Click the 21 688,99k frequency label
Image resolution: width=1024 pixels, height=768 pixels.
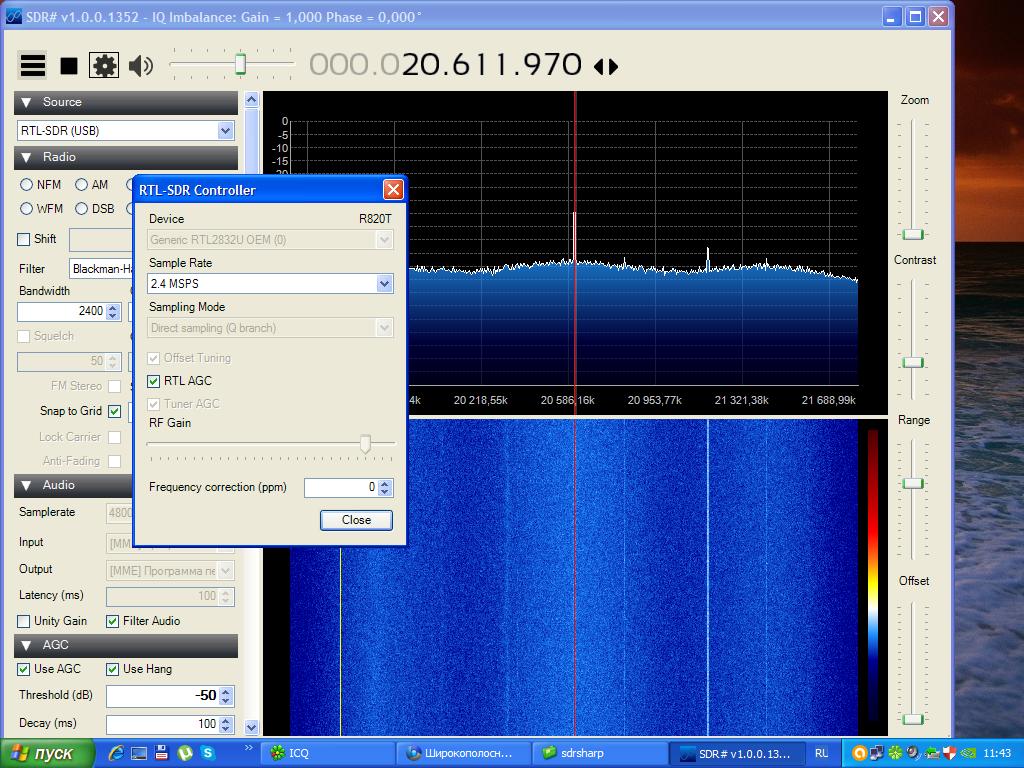tap(829, 400)
